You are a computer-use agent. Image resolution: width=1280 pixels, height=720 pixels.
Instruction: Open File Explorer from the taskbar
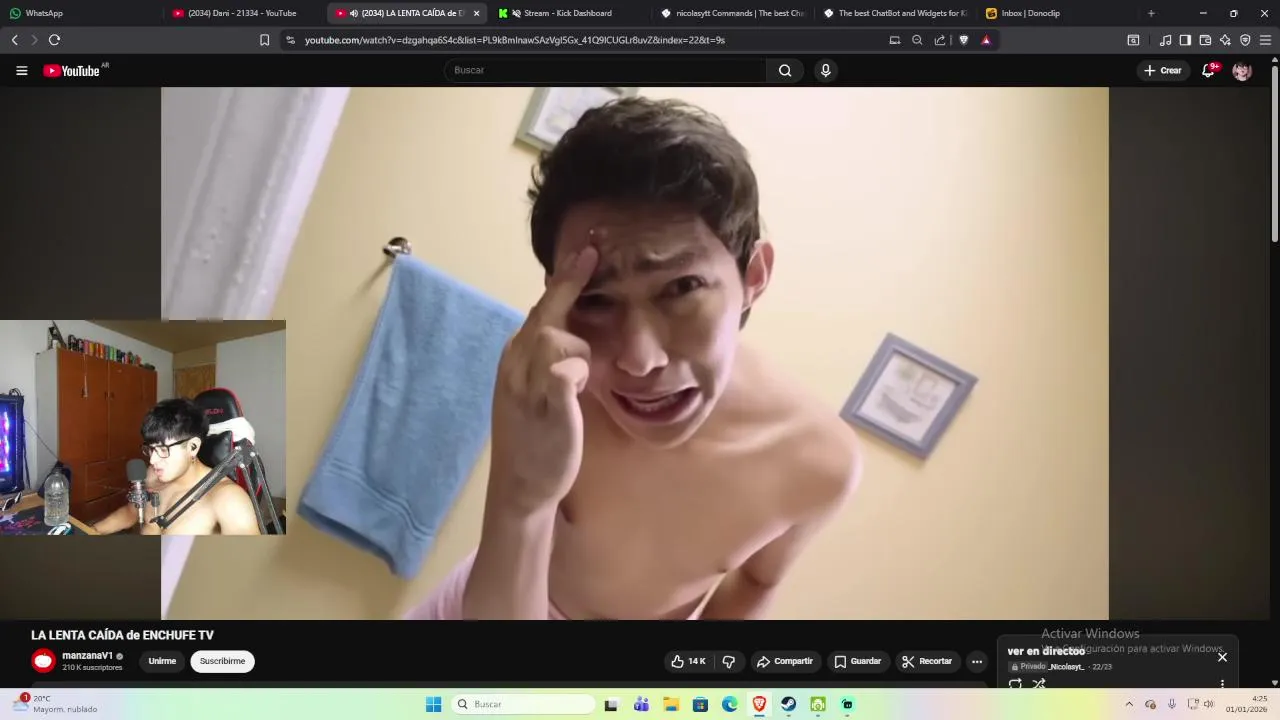coord(670,704)
